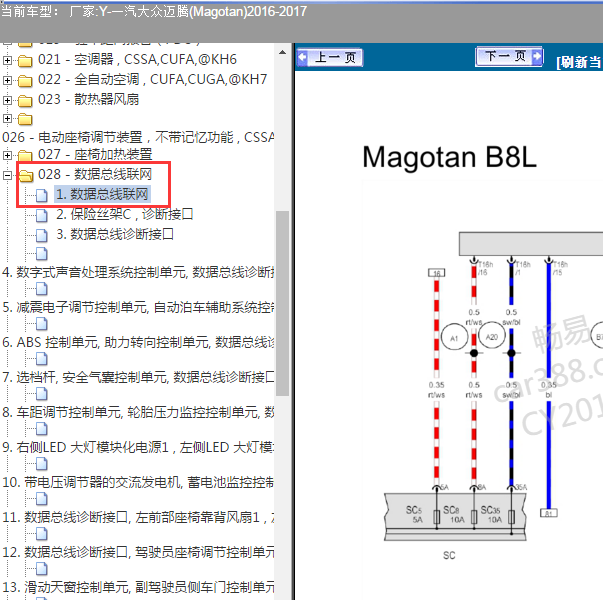Screen dimensions: 603x600
Task: Expand the 027 座椅加热装置 folder
Action: 7,155
